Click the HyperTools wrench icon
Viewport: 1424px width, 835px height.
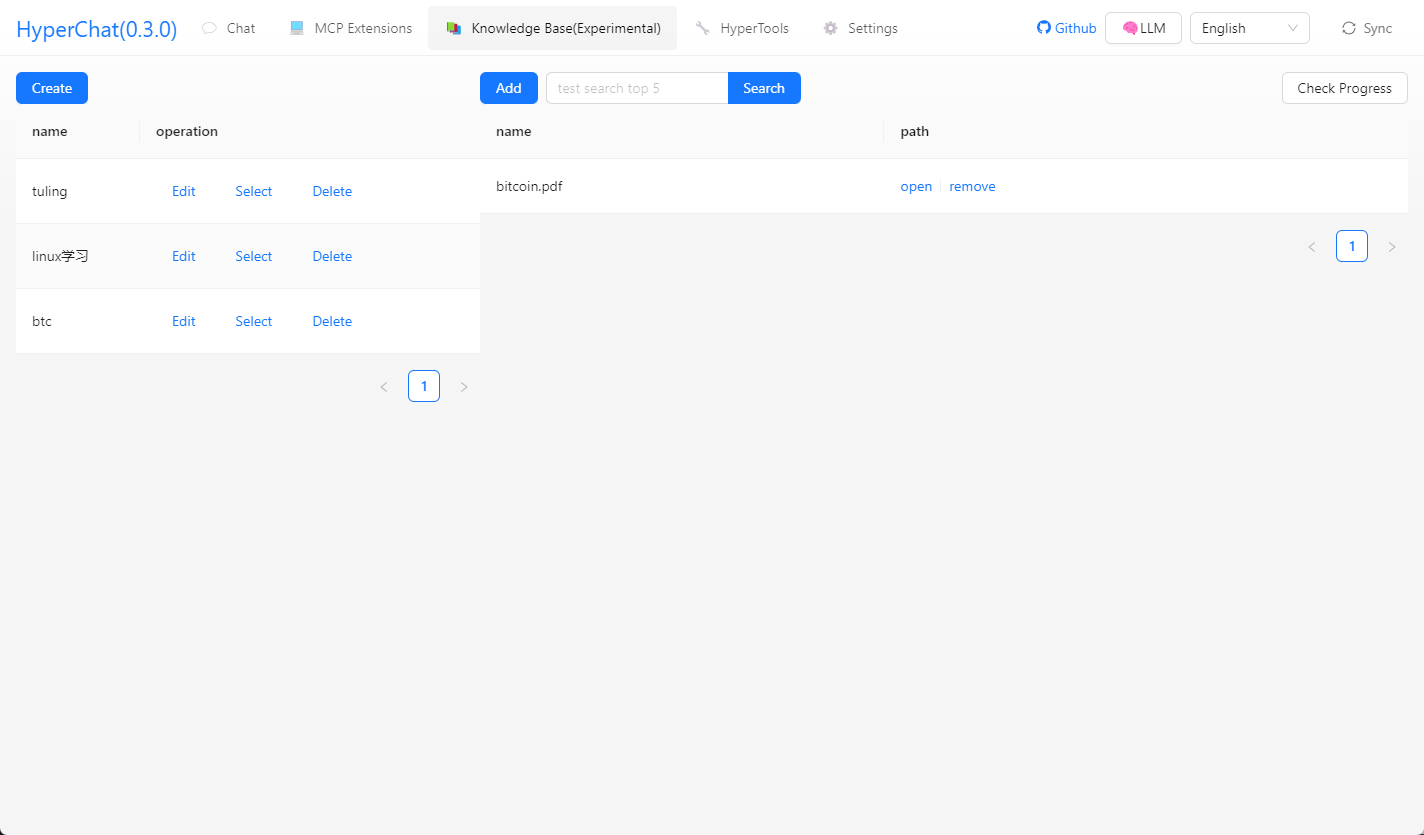coord(703,28)
